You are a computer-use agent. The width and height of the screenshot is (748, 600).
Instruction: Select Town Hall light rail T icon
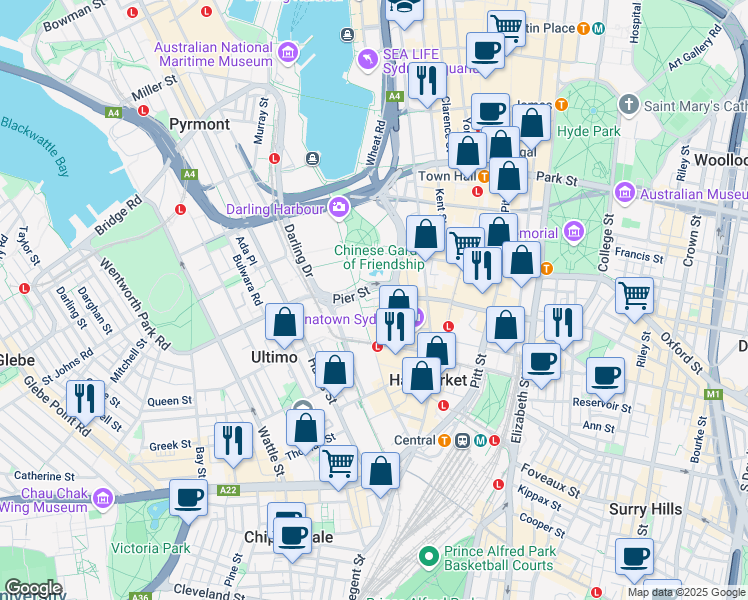484,177
